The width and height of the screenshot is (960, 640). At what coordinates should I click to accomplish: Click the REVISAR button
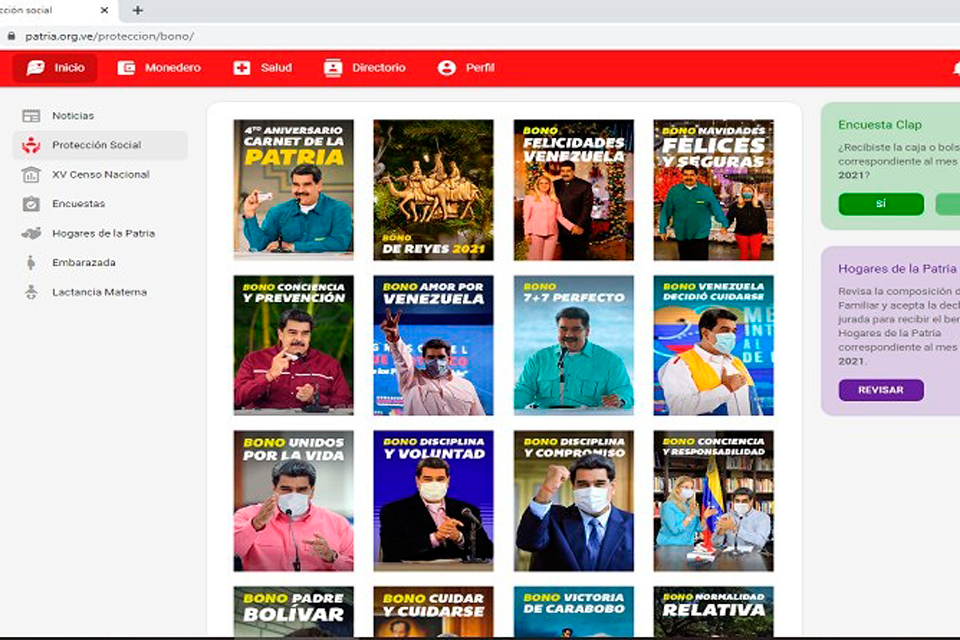tap(881, 390)
